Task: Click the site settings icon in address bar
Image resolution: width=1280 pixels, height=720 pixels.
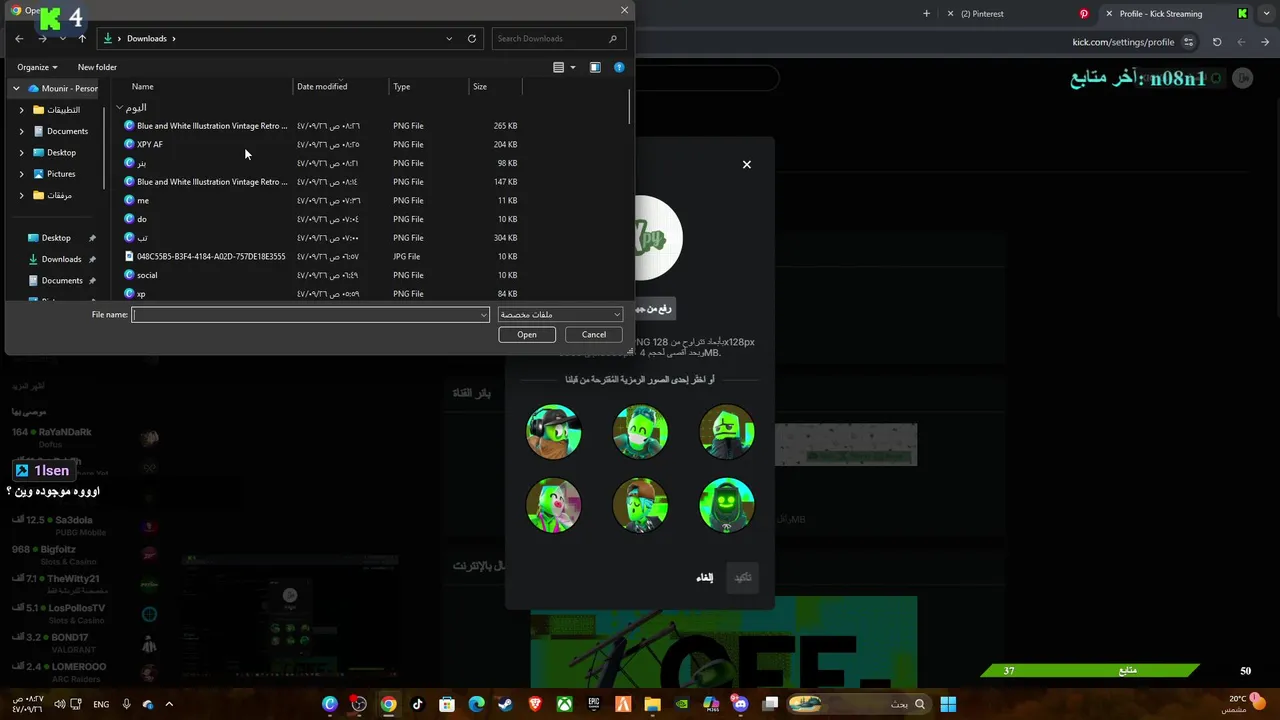Action: click(1188, 42)
